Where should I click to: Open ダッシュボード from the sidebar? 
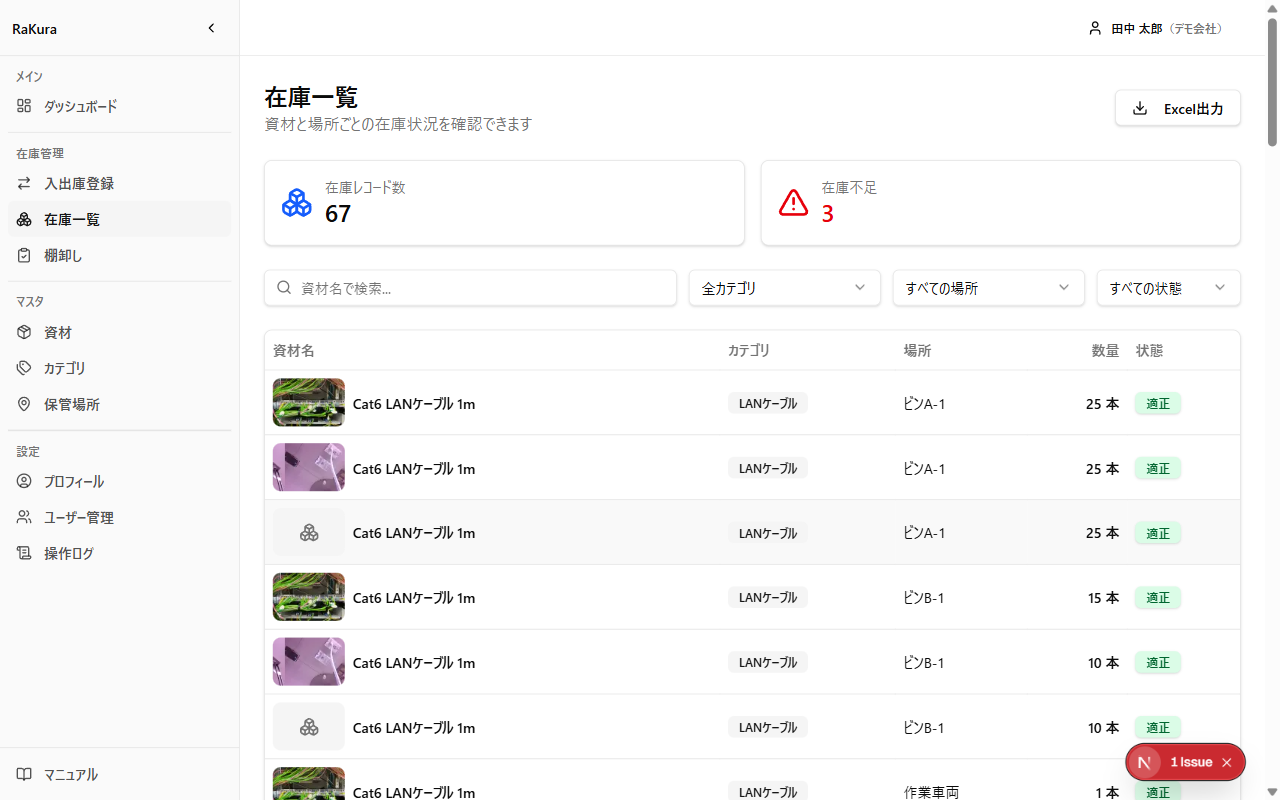pyautogui.click(x=120, y=106)
